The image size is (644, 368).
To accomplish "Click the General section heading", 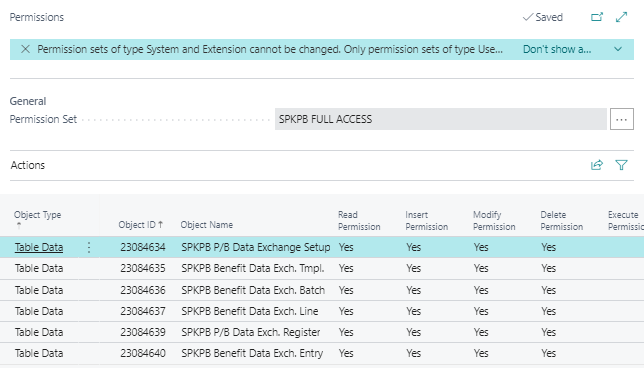I will coord(28,101).
